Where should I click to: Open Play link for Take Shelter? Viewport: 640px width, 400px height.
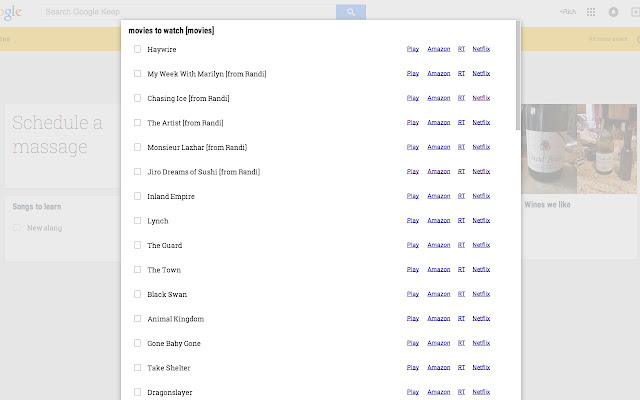pos(413,367)
